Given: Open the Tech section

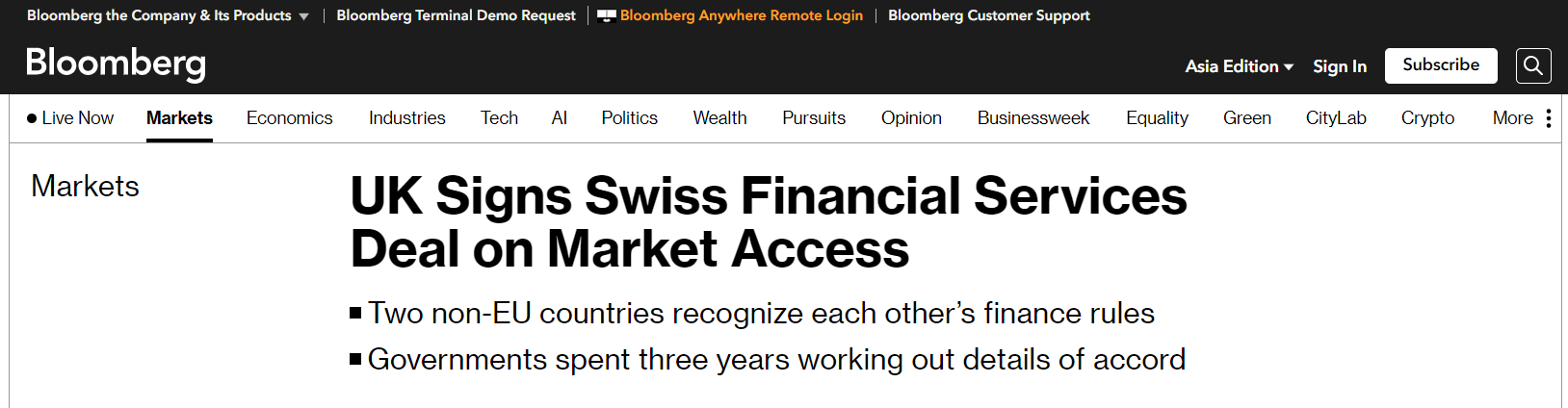Looking at the screenshot, I should (x=499, y=118).
